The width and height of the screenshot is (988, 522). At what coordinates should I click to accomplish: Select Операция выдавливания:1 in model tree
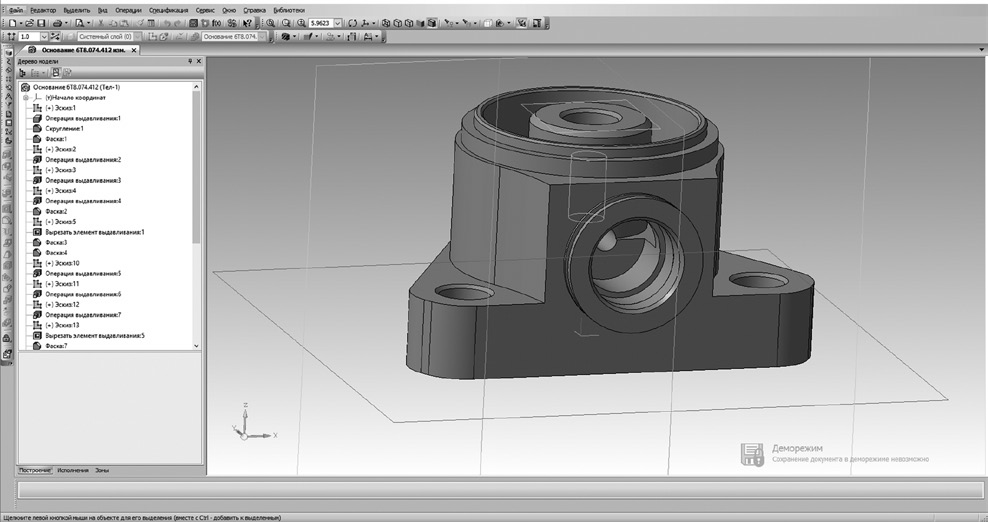(82, 118)
